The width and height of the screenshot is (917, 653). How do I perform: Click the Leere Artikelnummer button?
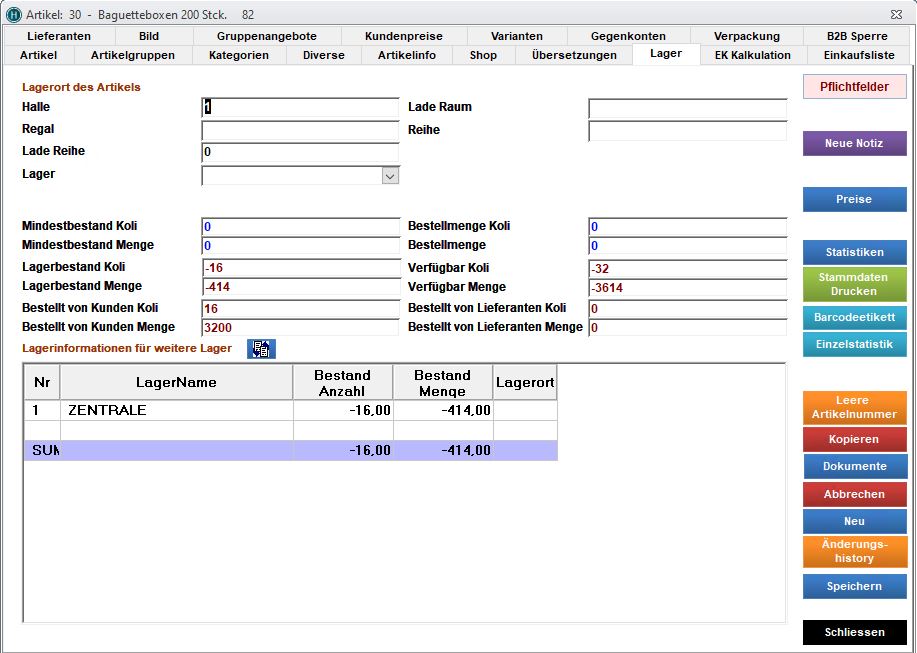(854, 407)
